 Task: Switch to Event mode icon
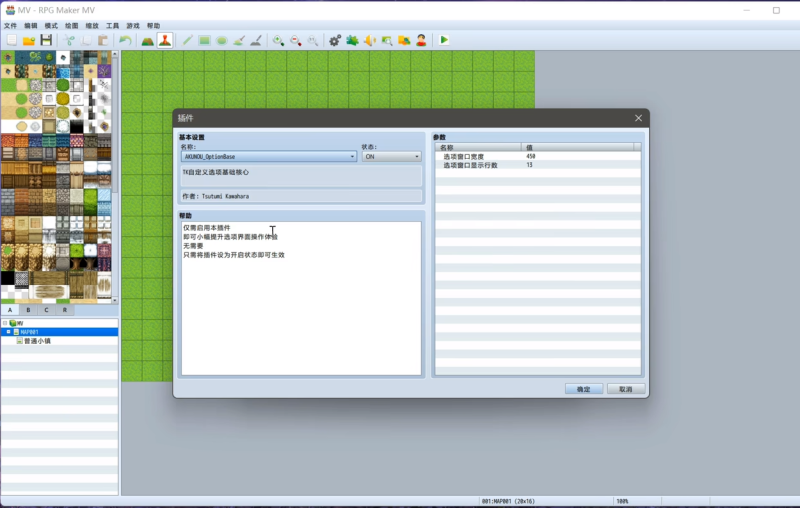click(x=165, y=40)
